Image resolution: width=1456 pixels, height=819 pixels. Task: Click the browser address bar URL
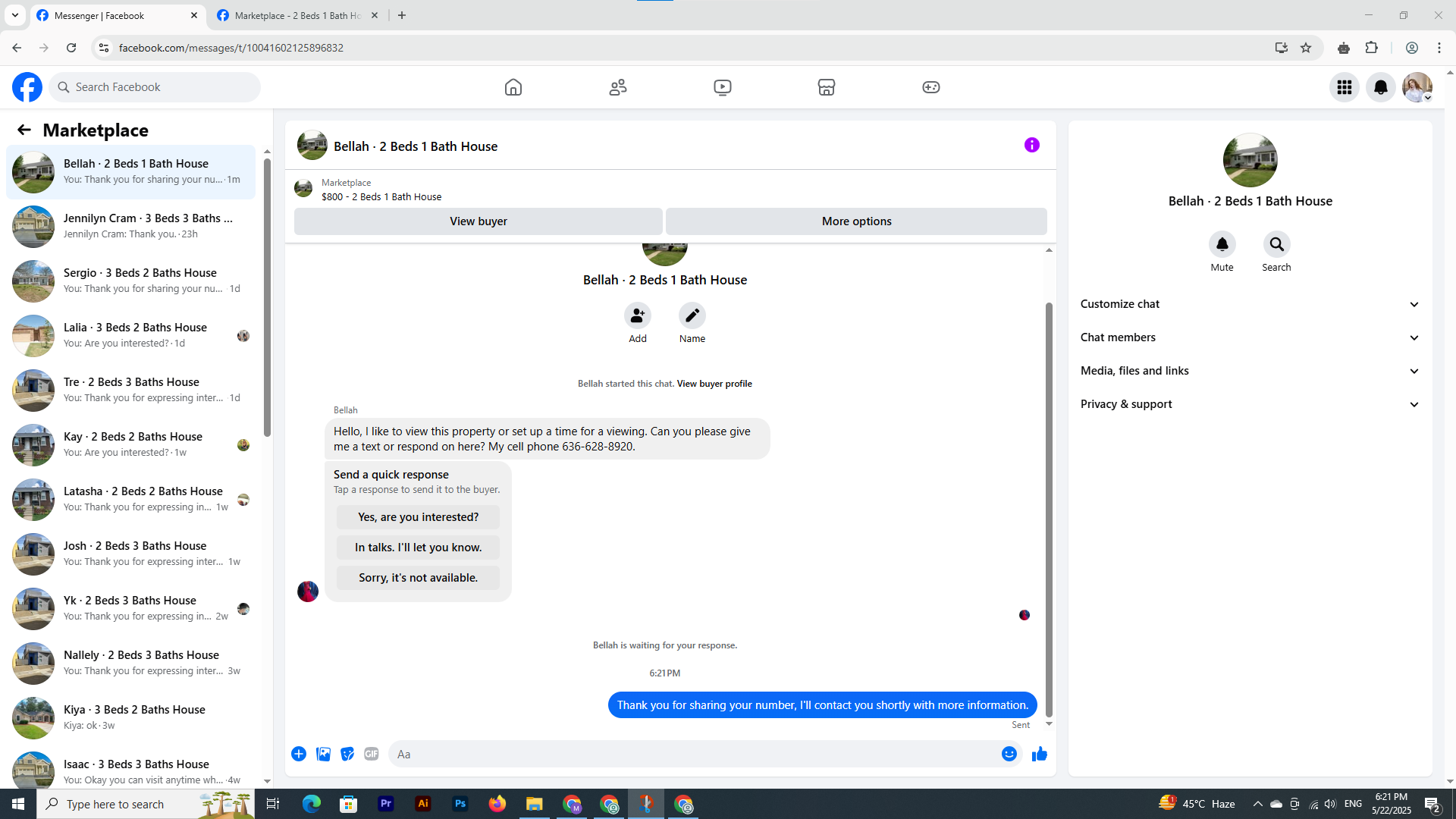tap(231, 48)
